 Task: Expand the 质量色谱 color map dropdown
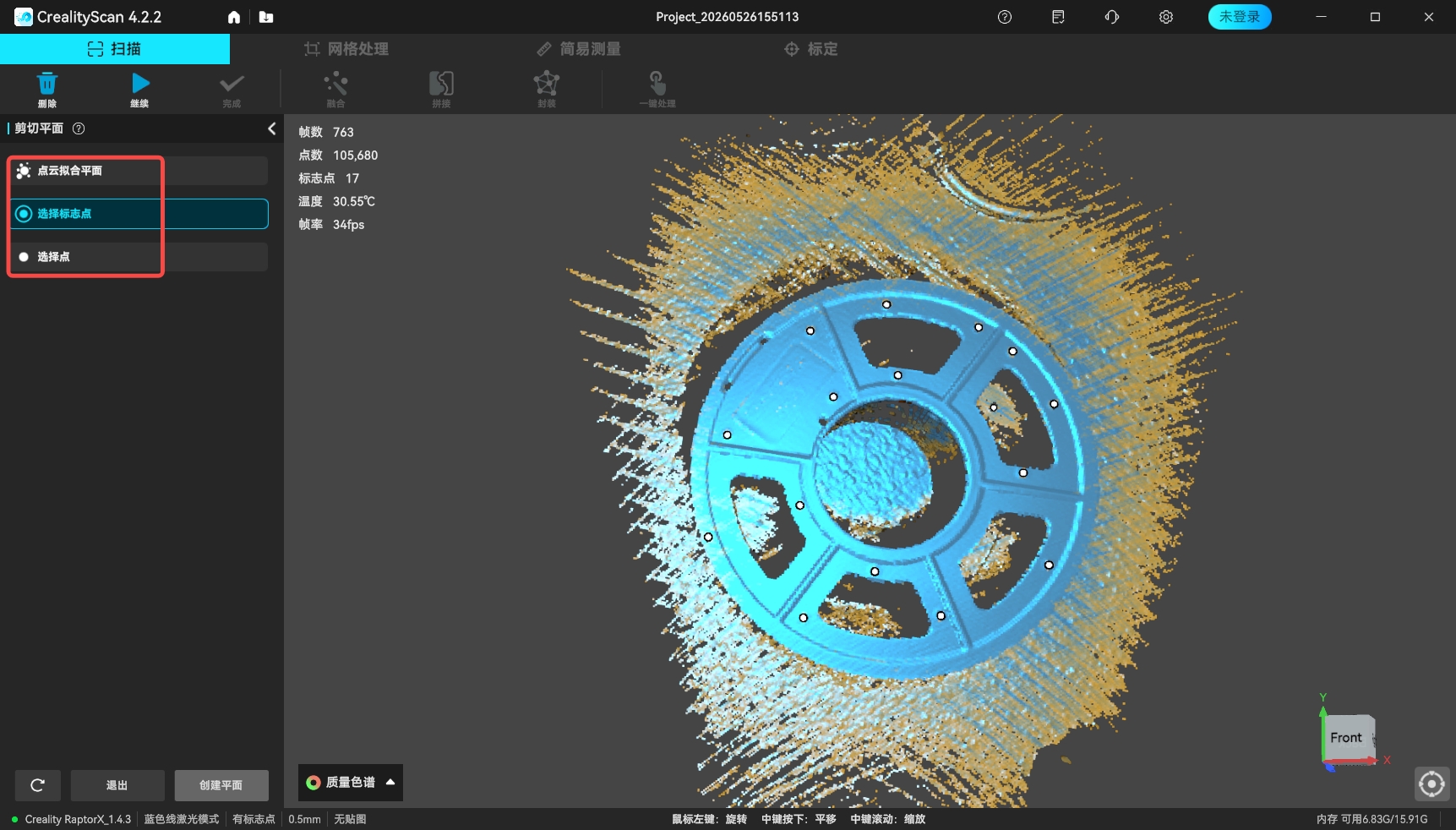(x=351, y=783)
